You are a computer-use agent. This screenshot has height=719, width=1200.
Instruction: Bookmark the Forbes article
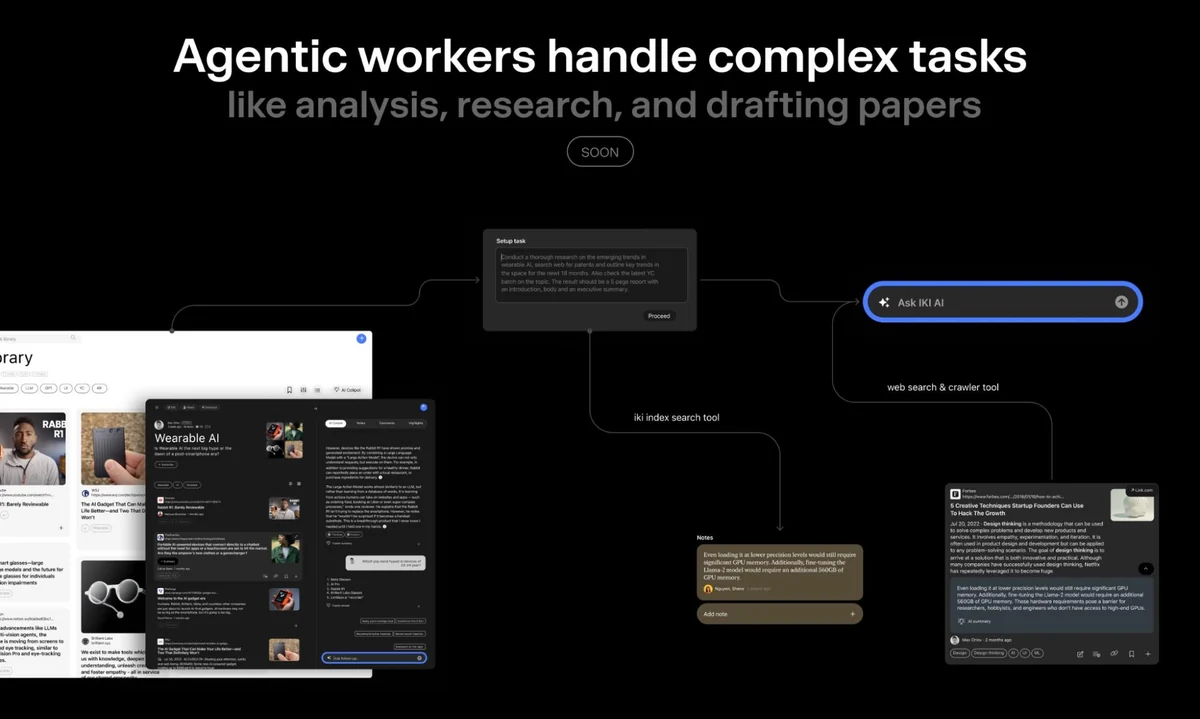click(x=1131, y=654)
